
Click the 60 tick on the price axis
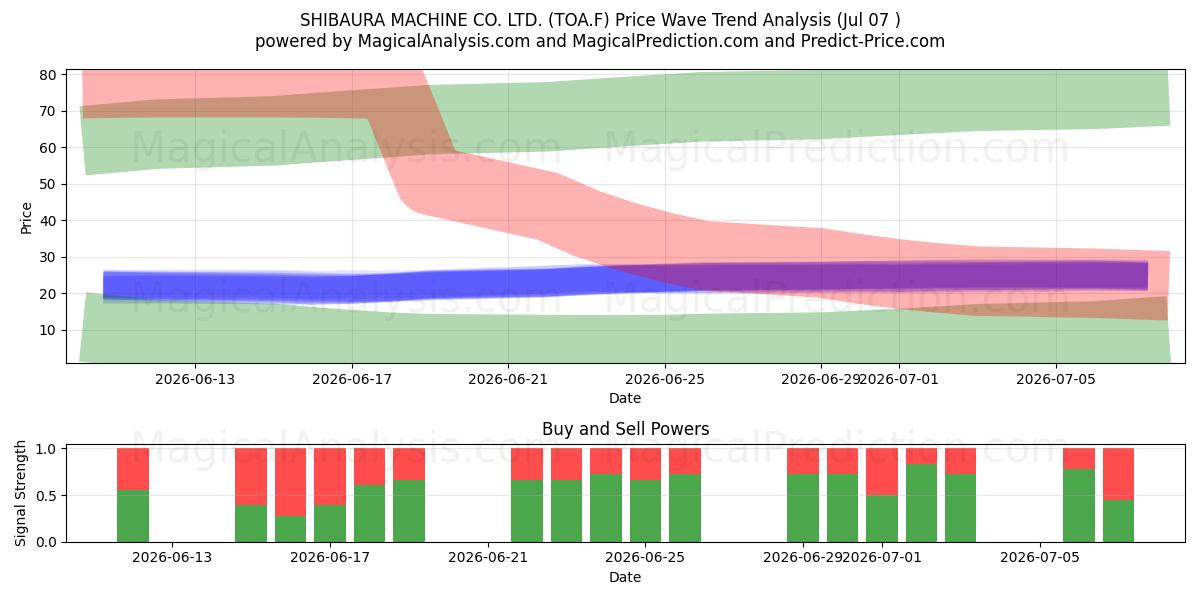(47, 148)
